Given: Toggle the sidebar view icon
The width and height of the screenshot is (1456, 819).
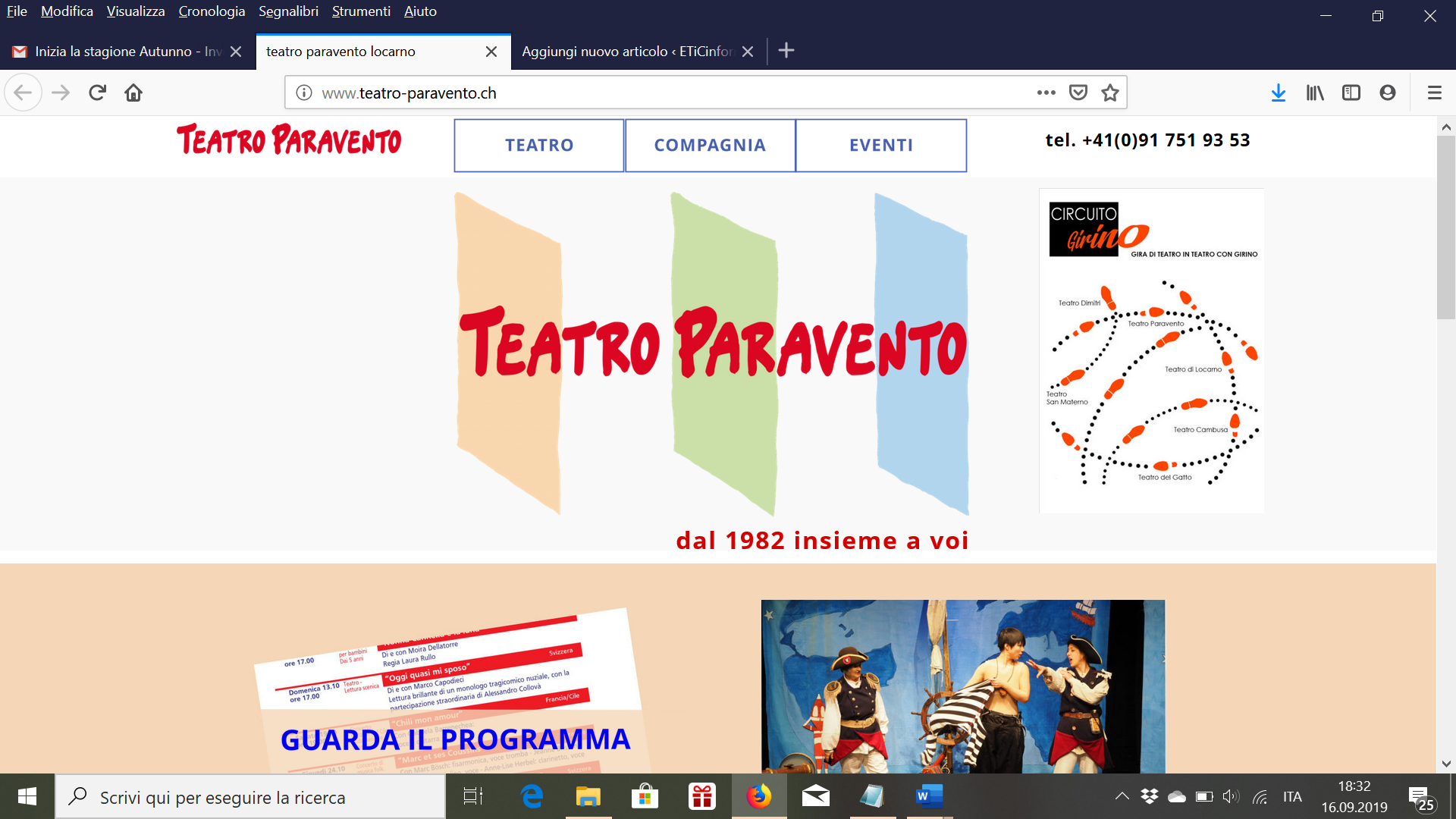Looking at the screenshot, I should pos(1351,93).
